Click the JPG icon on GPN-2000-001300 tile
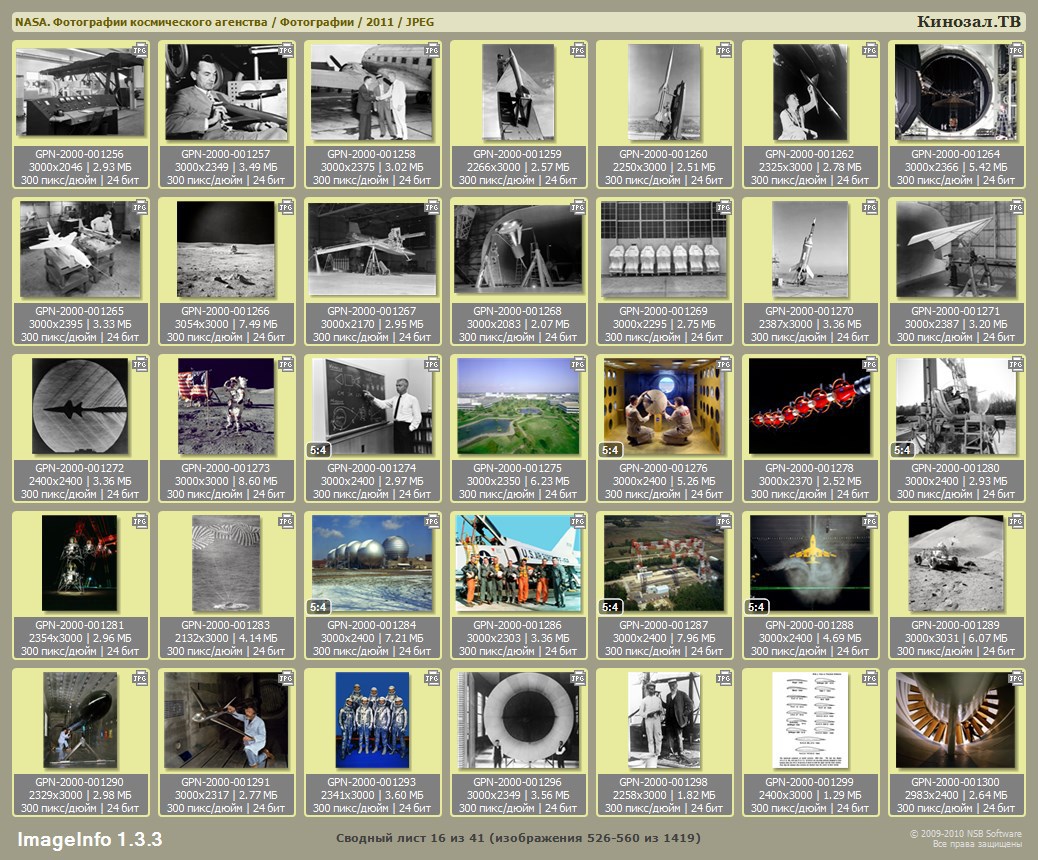1038x860 pixels. tap(1016, 677)
